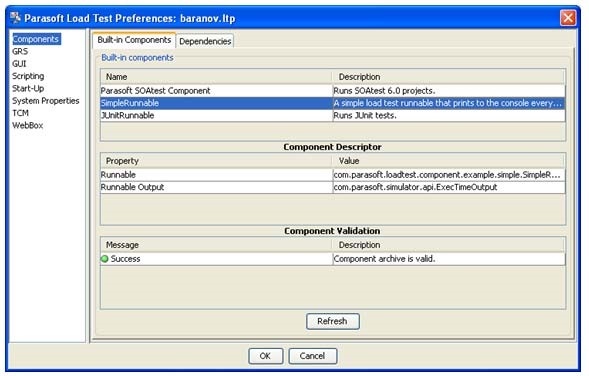Open the GUI preferences category
The image size is (589, 376).
click(x=19, y=64)
